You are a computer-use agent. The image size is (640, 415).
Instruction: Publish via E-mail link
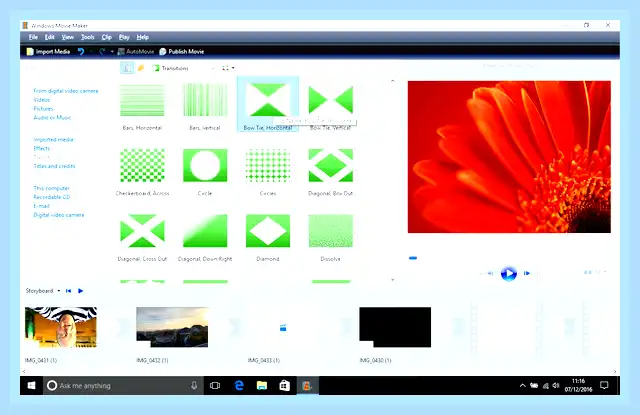41,206
